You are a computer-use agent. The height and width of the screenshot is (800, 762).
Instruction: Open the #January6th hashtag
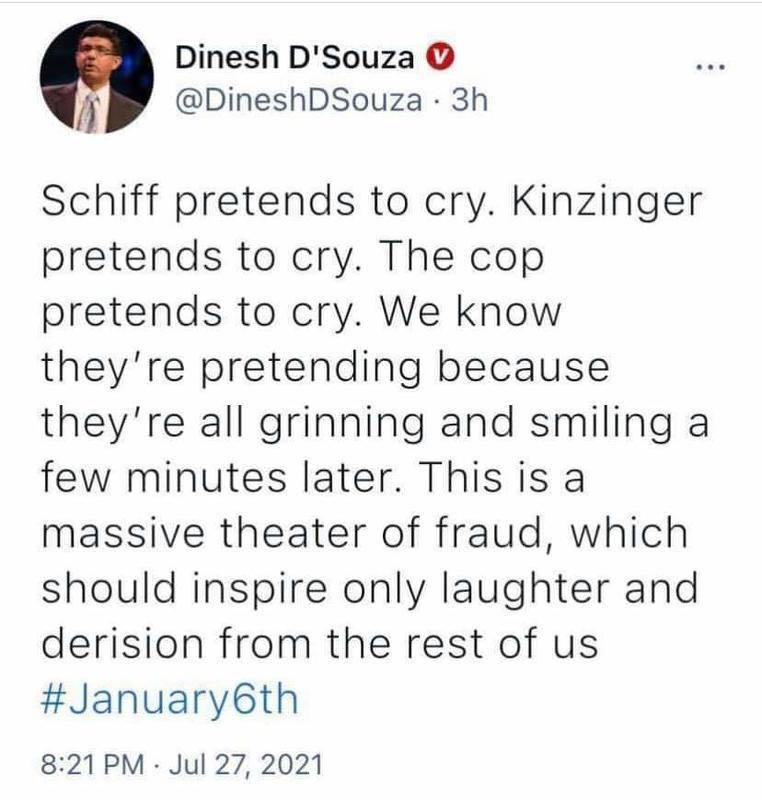point(170,698)
